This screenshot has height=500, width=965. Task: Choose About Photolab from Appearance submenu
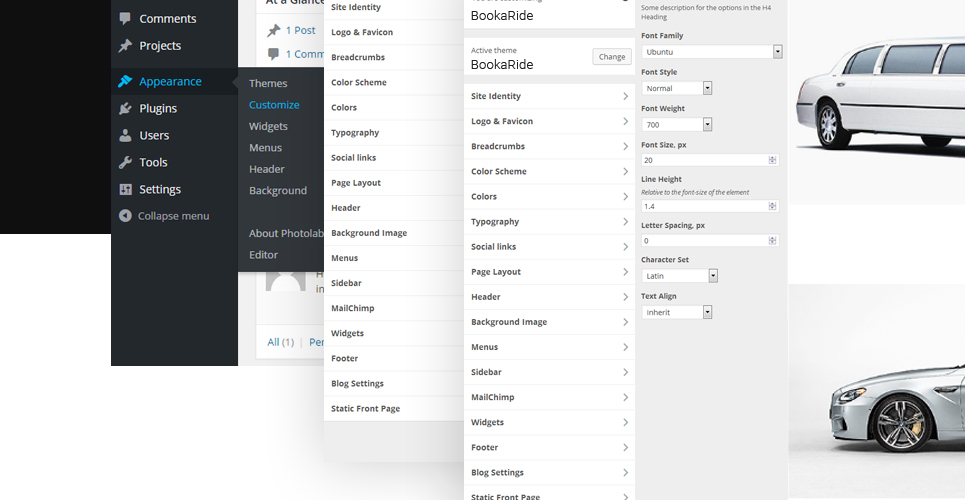click(286, 233)
